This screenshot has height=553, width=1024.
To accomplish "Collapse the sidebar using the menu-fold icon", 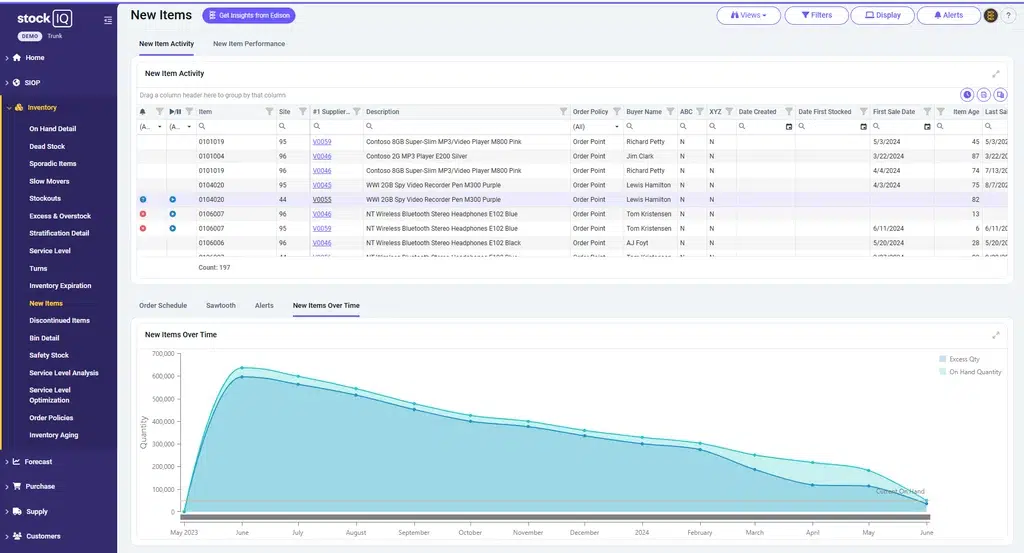I will point(108,20).
